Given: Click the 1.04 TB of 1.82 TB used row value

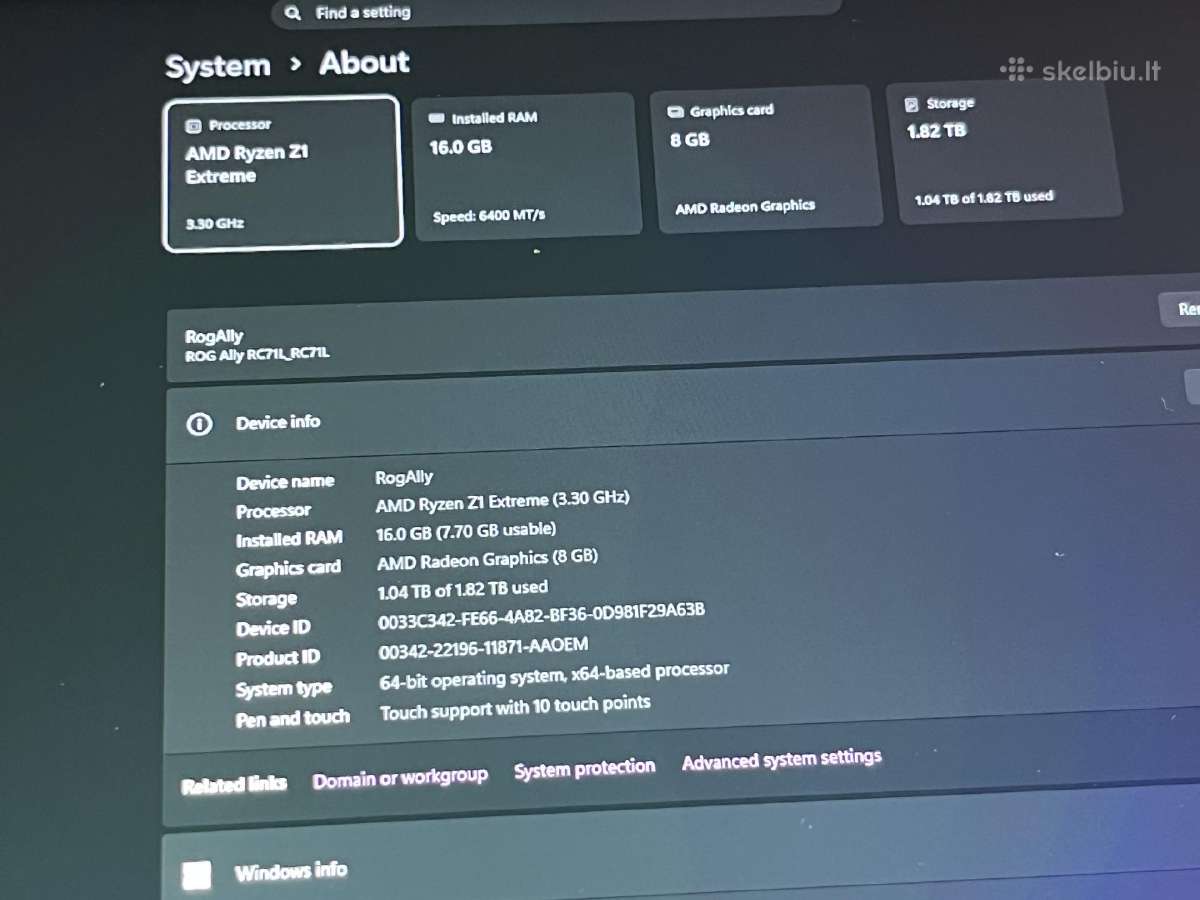Looking at the screenshot, I should [462, 590].
